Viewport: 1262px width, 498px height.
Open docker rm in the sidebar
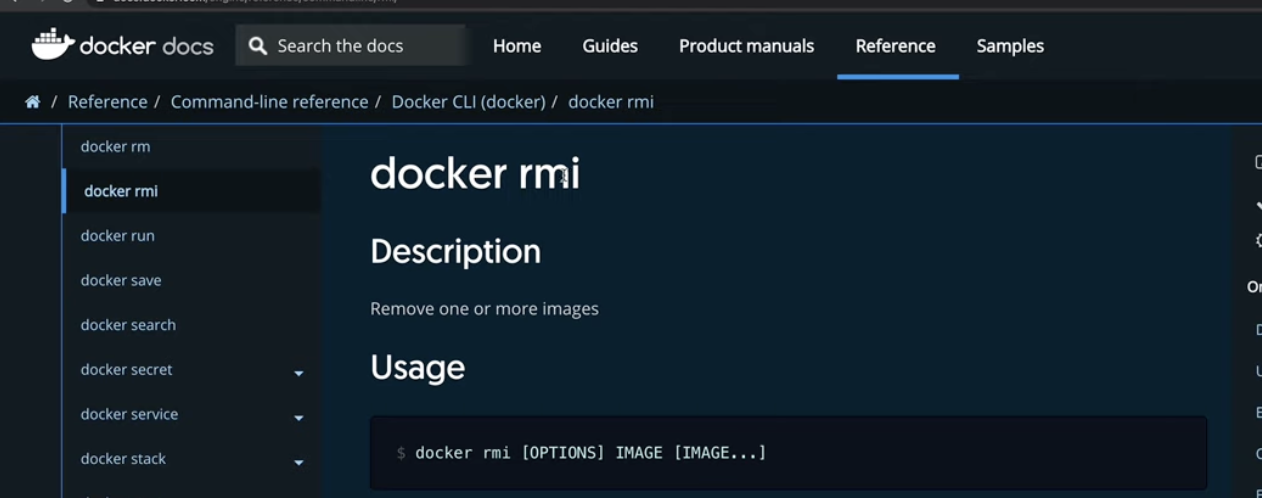(x=115, y=146)
